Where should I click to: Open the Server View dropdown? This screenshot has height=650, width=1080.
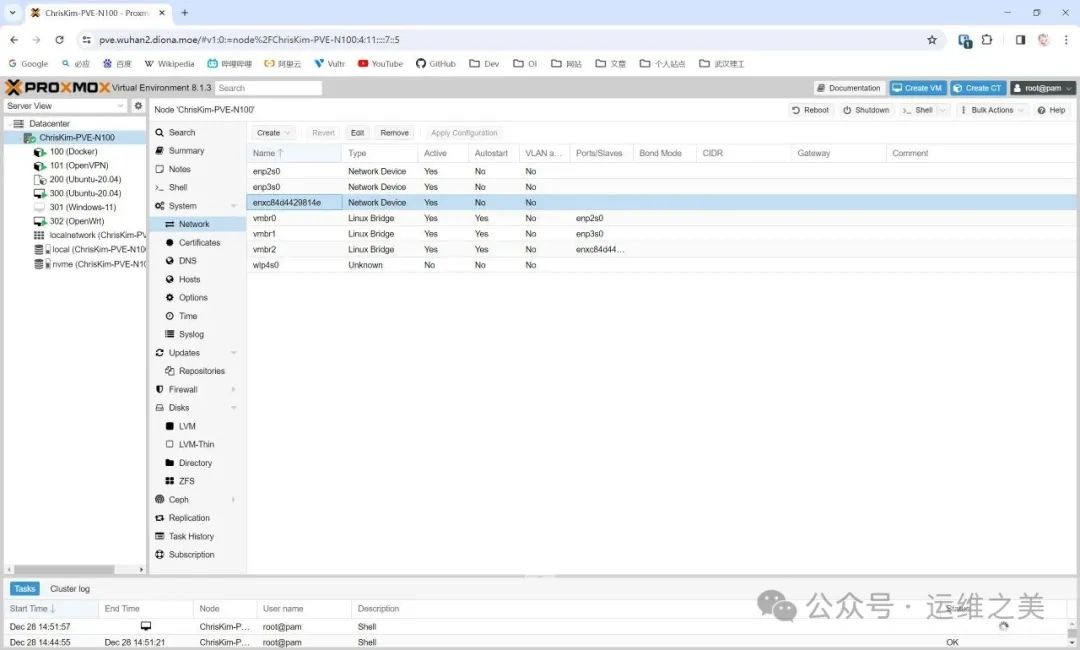(65, 106)
